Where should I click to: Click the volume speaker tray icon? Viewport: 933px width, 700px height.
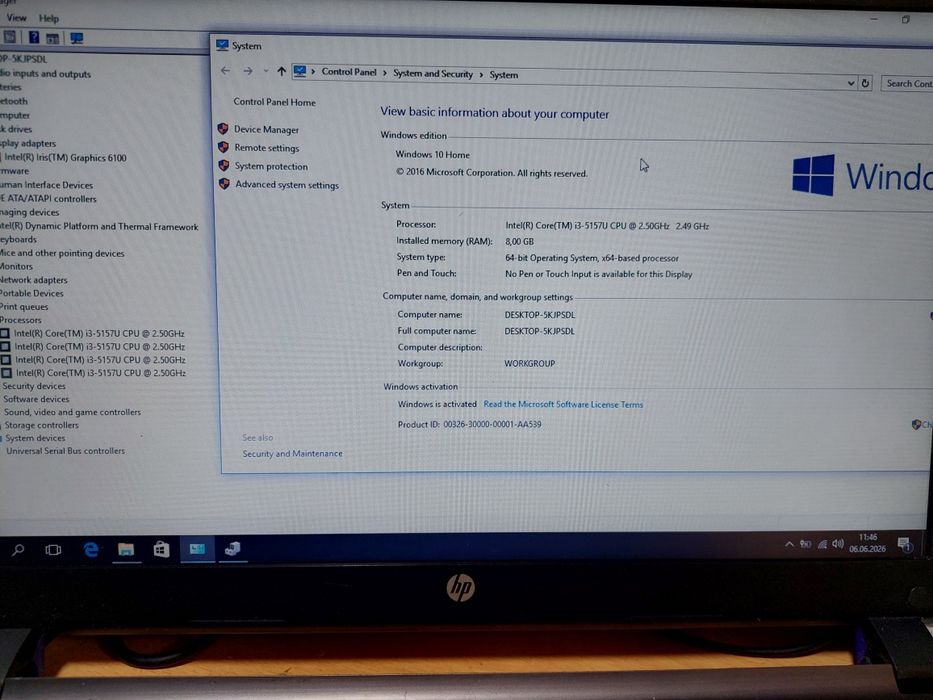838,544
